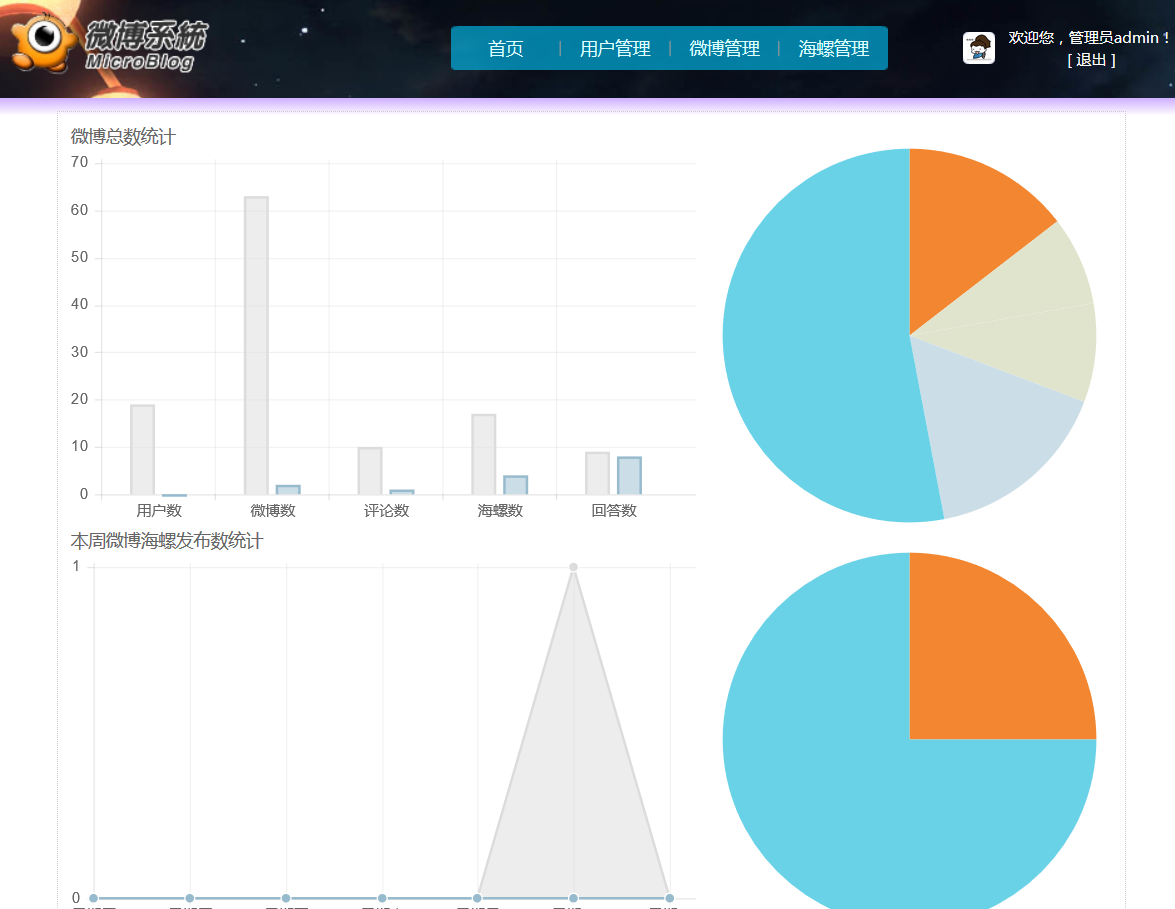
Task: Click the MicroBlog mascot logo icon
Action: point(43,41)
